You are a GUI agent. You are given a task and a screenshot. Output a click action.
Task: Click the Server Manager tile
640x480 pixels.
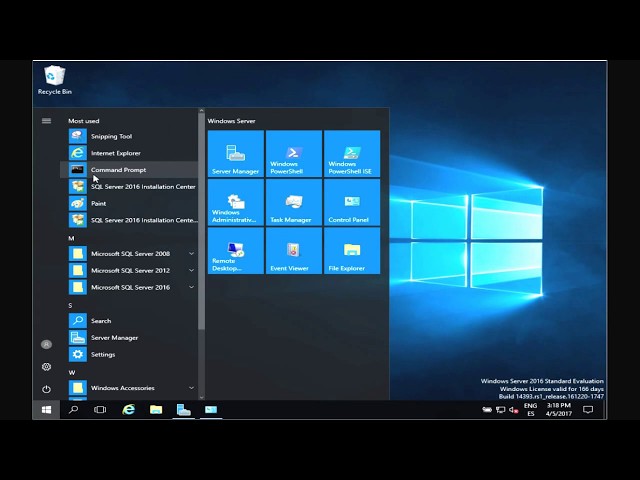point(236,153)
